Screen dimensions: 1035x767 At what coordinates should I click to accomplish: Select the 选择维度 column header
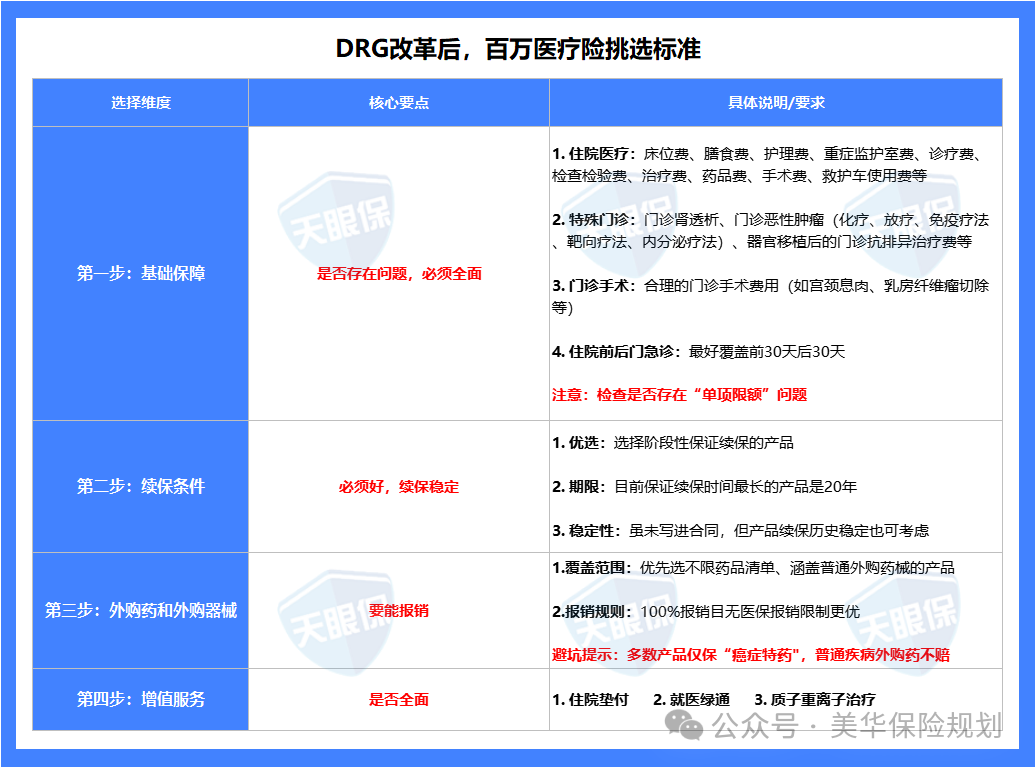click(x=140, y=102)
